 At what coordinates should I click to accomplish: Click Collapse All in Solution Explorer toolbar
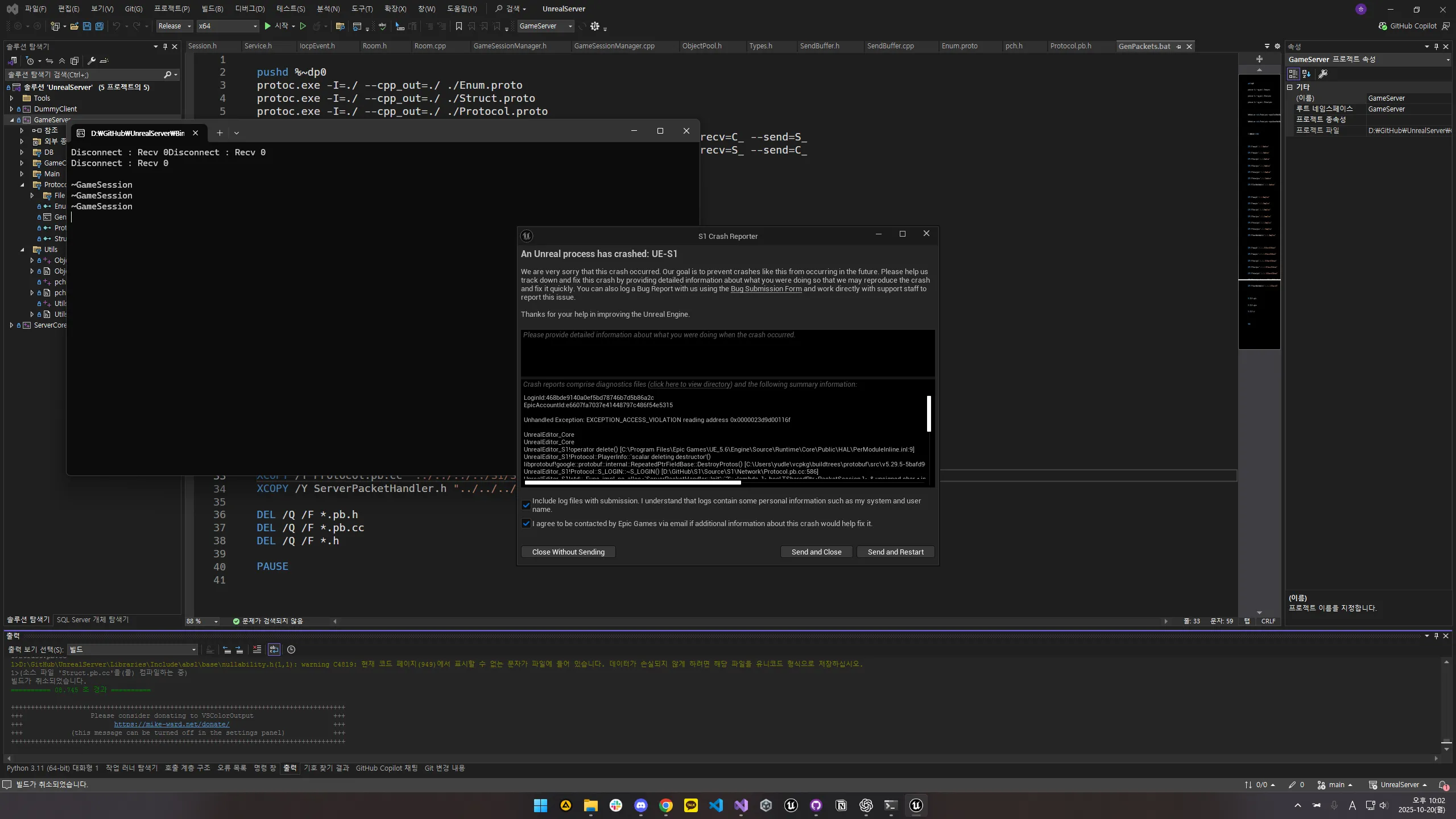tap(61, 61)
